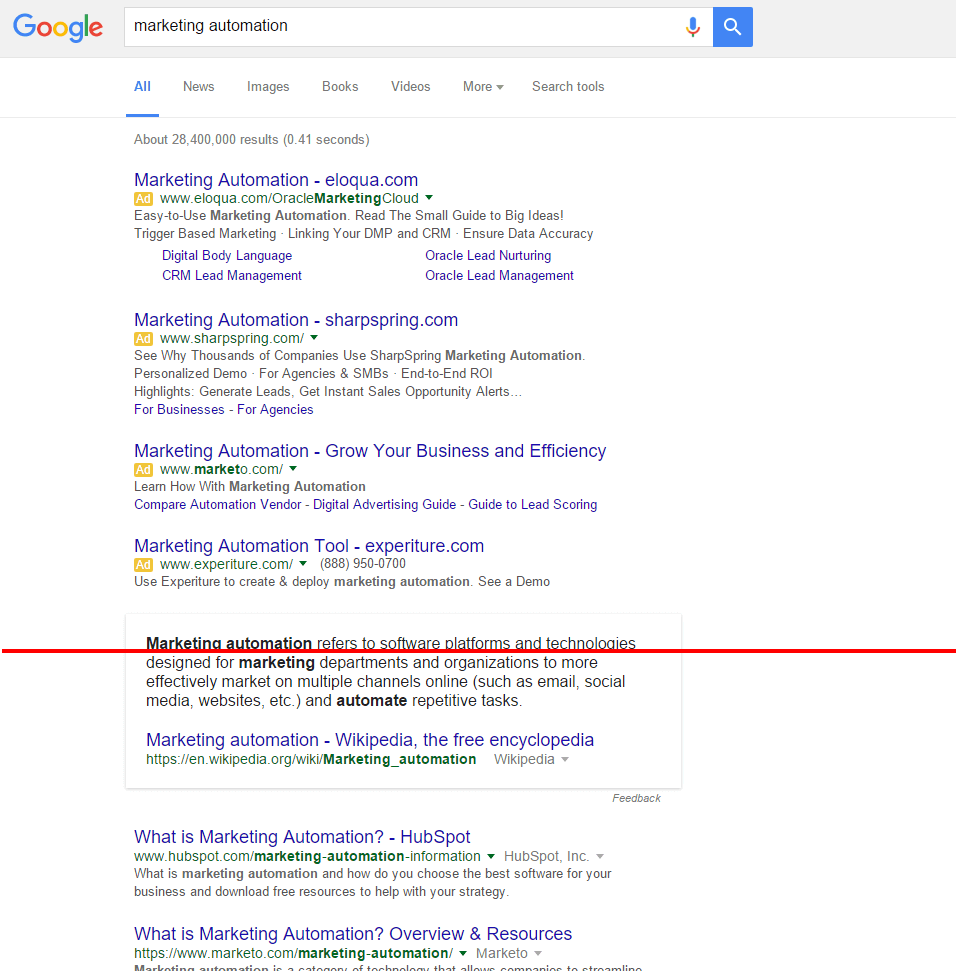Click the en.wikipedia.org/wiki/Marketing_automation URL text

(x=311, y=759)
